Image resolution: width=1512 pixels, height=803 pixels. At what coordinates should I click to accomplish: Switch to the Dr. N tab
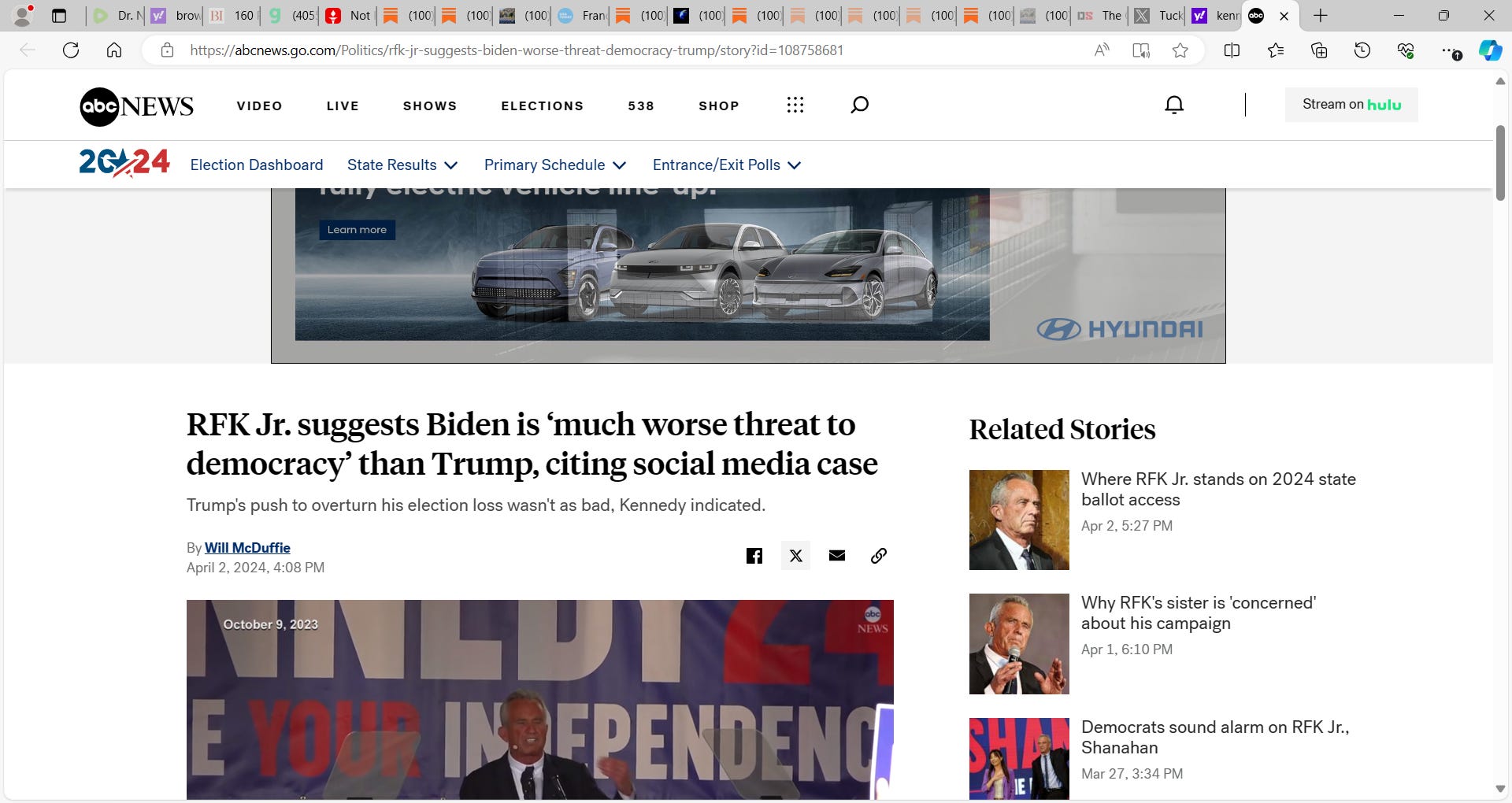pyautogui.click(x=117, y=16)
